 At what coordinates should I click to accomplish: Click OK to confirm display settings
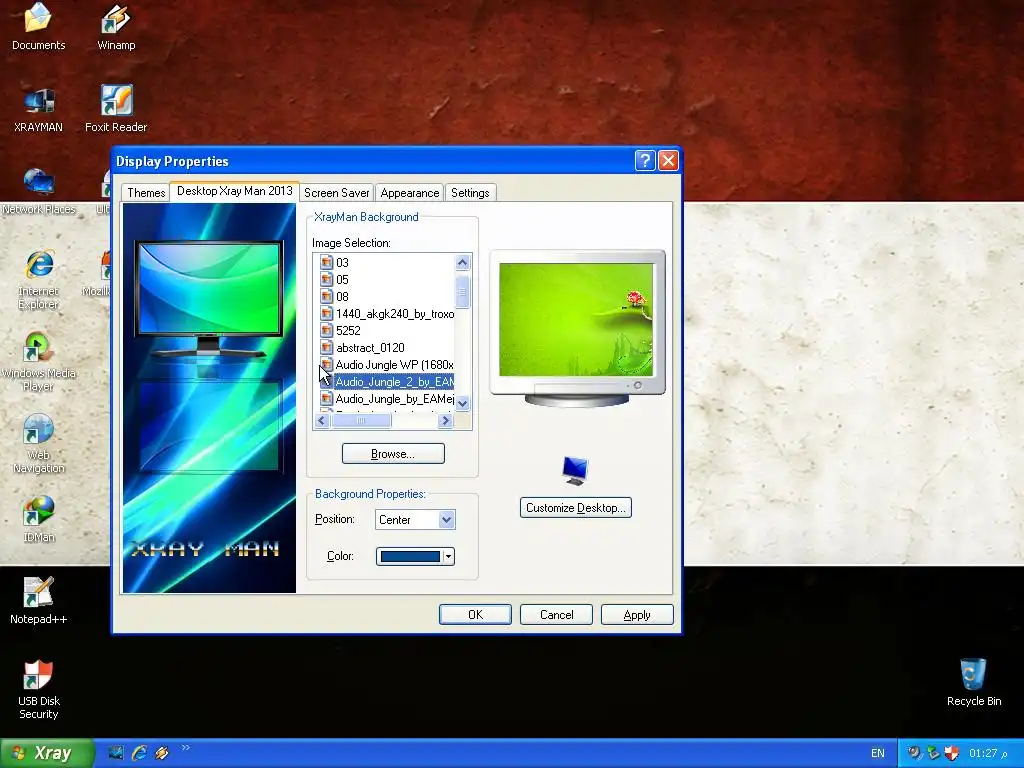(x=475, y=615)
